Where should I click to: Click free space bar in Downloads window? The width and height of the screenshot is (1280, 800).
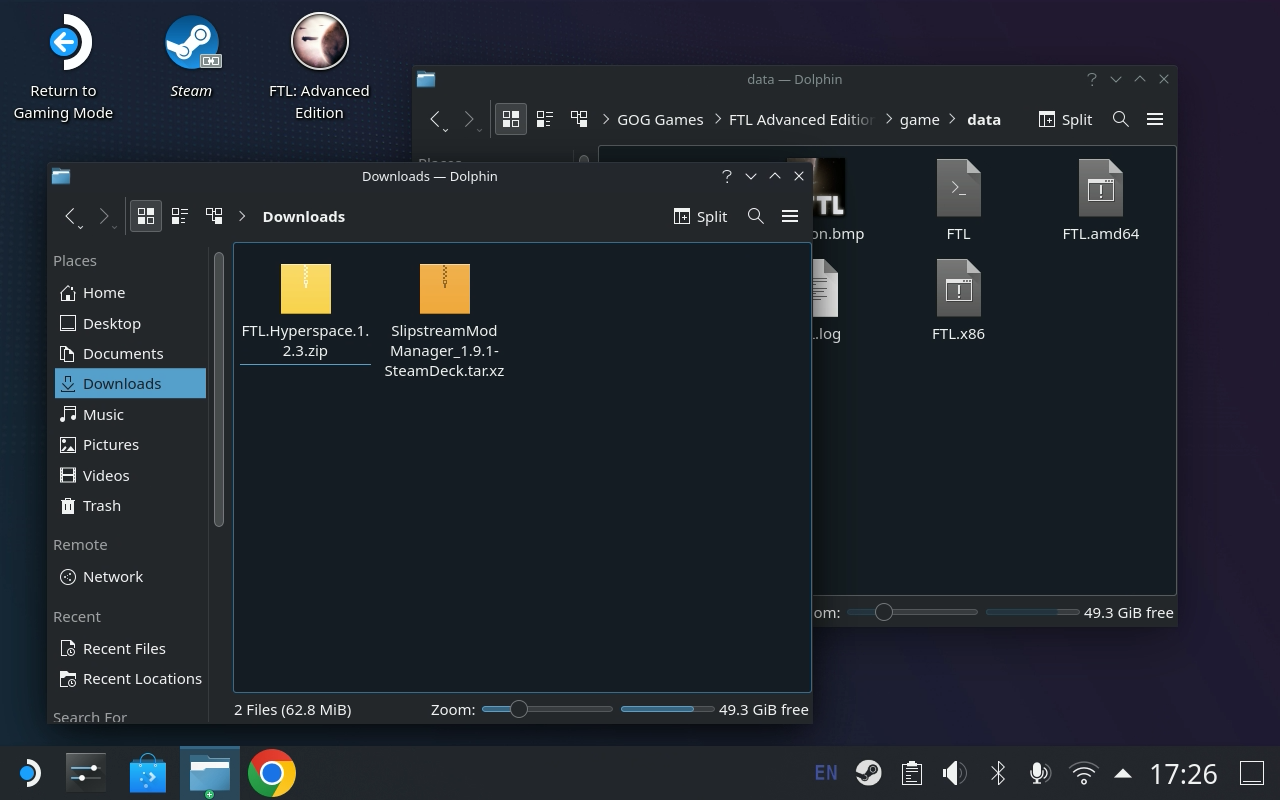pos(667,709)
